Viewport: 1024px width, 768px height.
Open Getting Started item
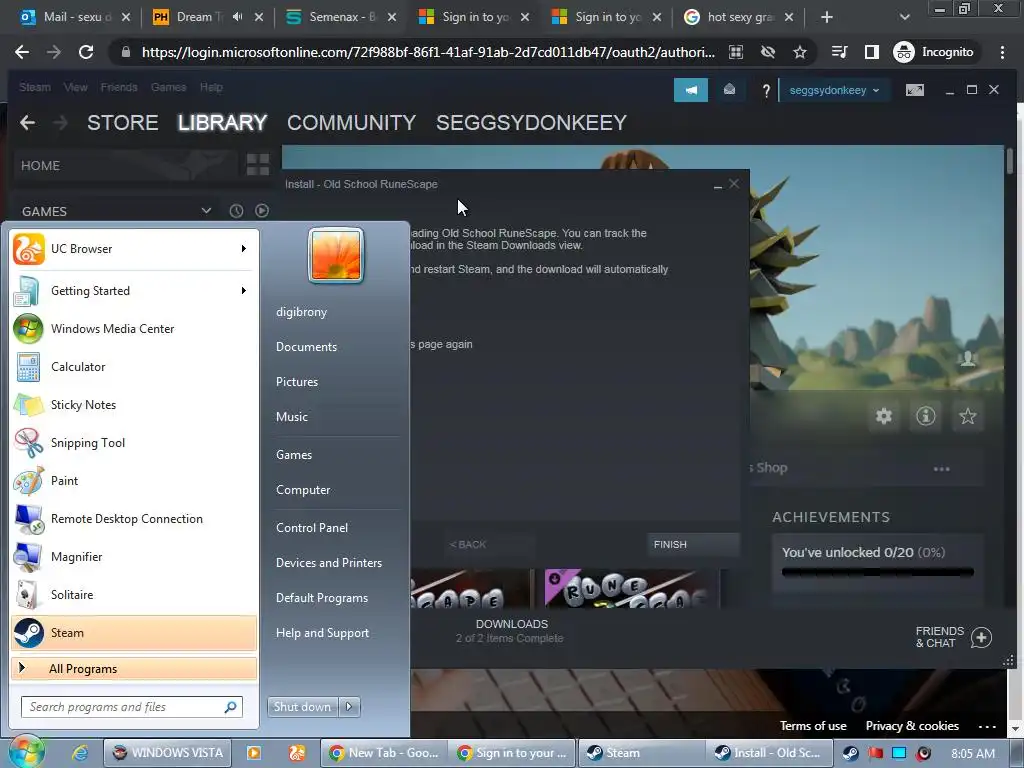[134, 291]
